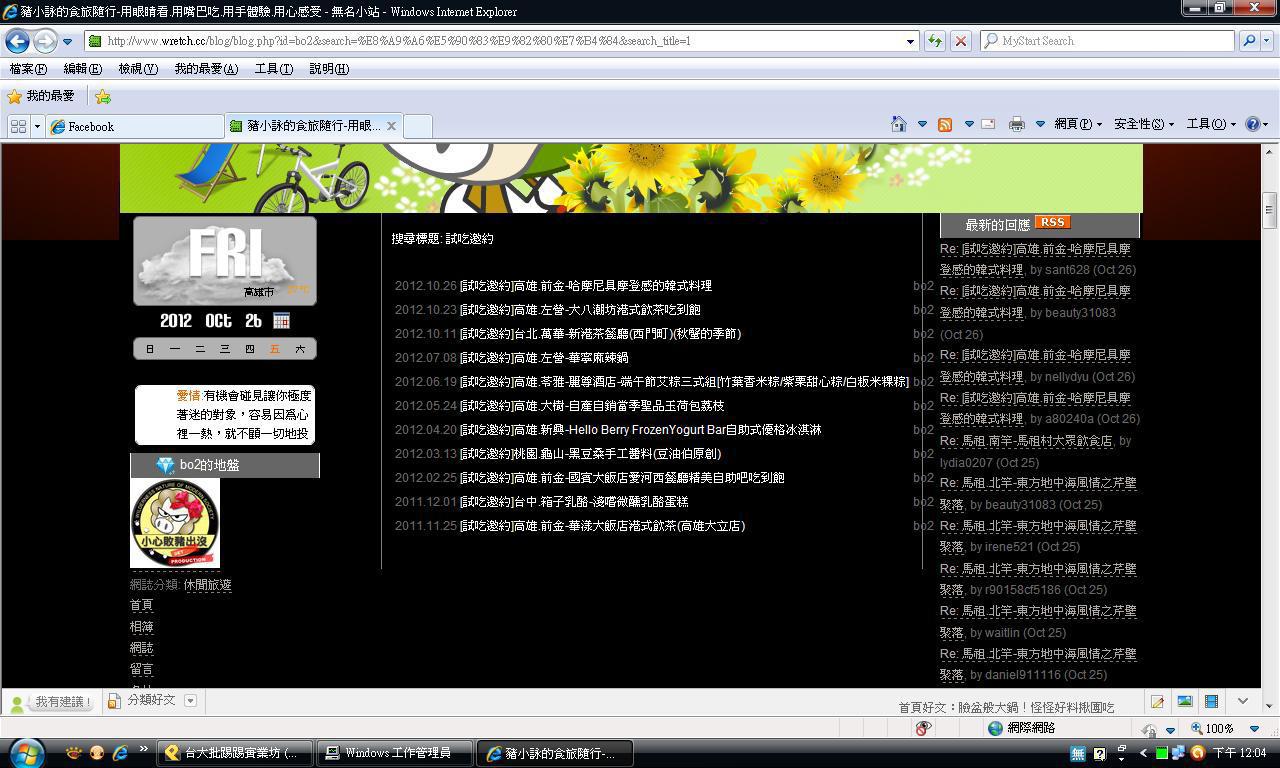Open 網頁(P) command bar menu
This screenshot has height=768, width=1280.
pos(1077,124)
